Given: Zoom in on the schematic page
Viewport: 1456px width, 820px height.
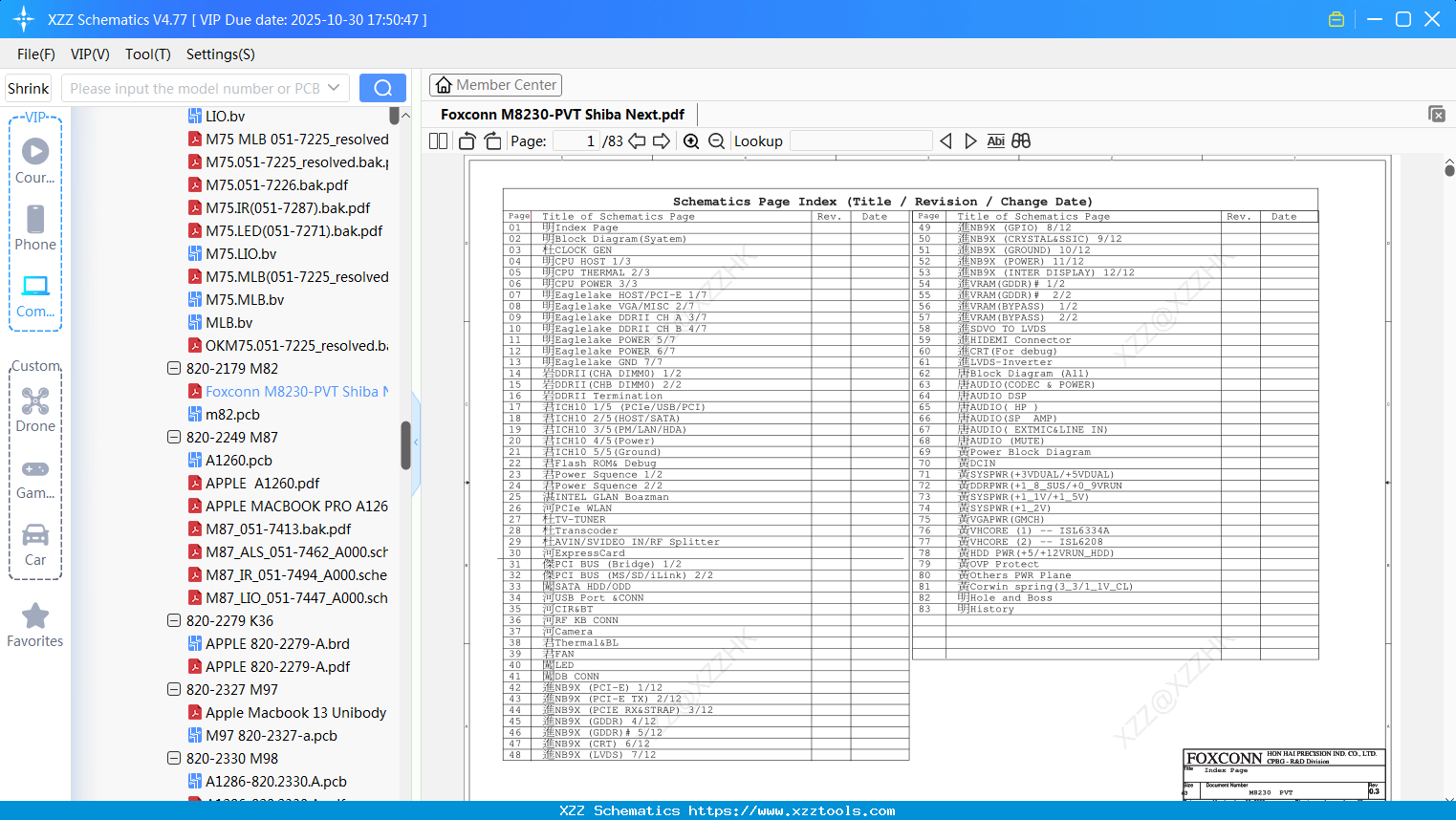Looking at the screenshot, I should click(690, 140).
